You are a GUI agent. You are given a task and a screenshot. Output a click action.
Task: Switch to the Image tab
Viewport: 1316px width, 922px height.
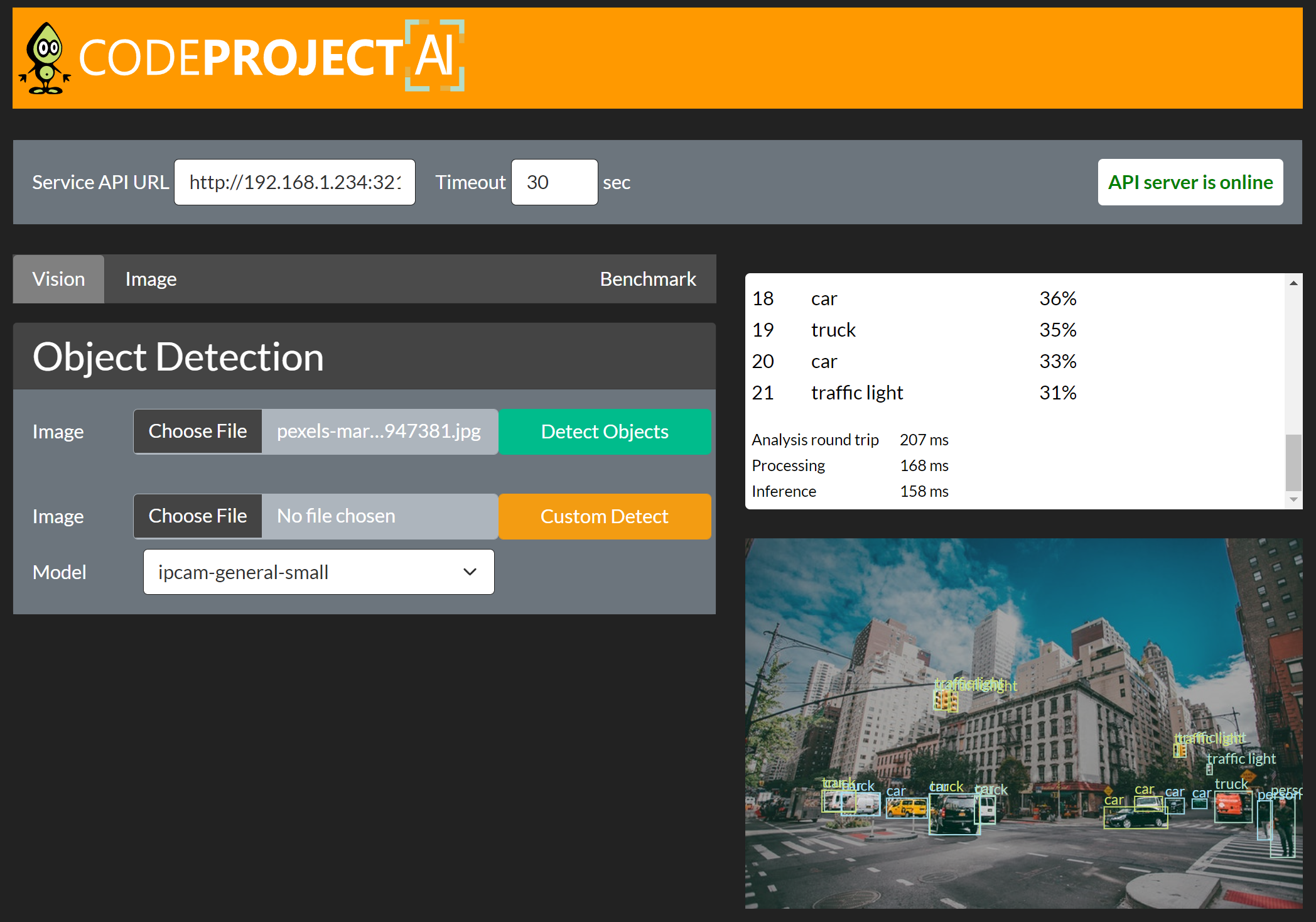coord(150,279)
